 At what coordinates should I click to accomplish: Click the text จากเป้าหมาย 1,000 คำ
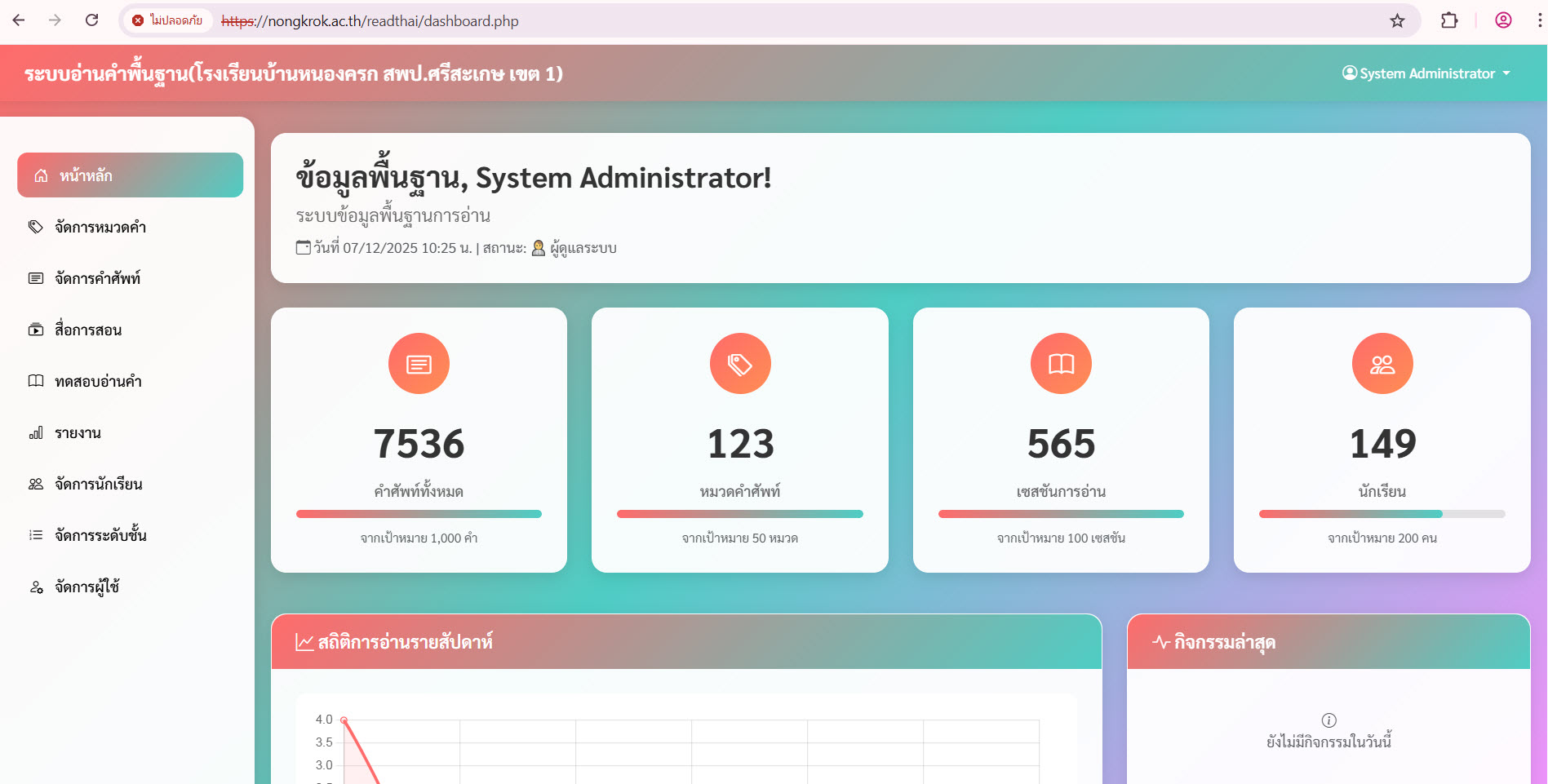click(419, 538)
